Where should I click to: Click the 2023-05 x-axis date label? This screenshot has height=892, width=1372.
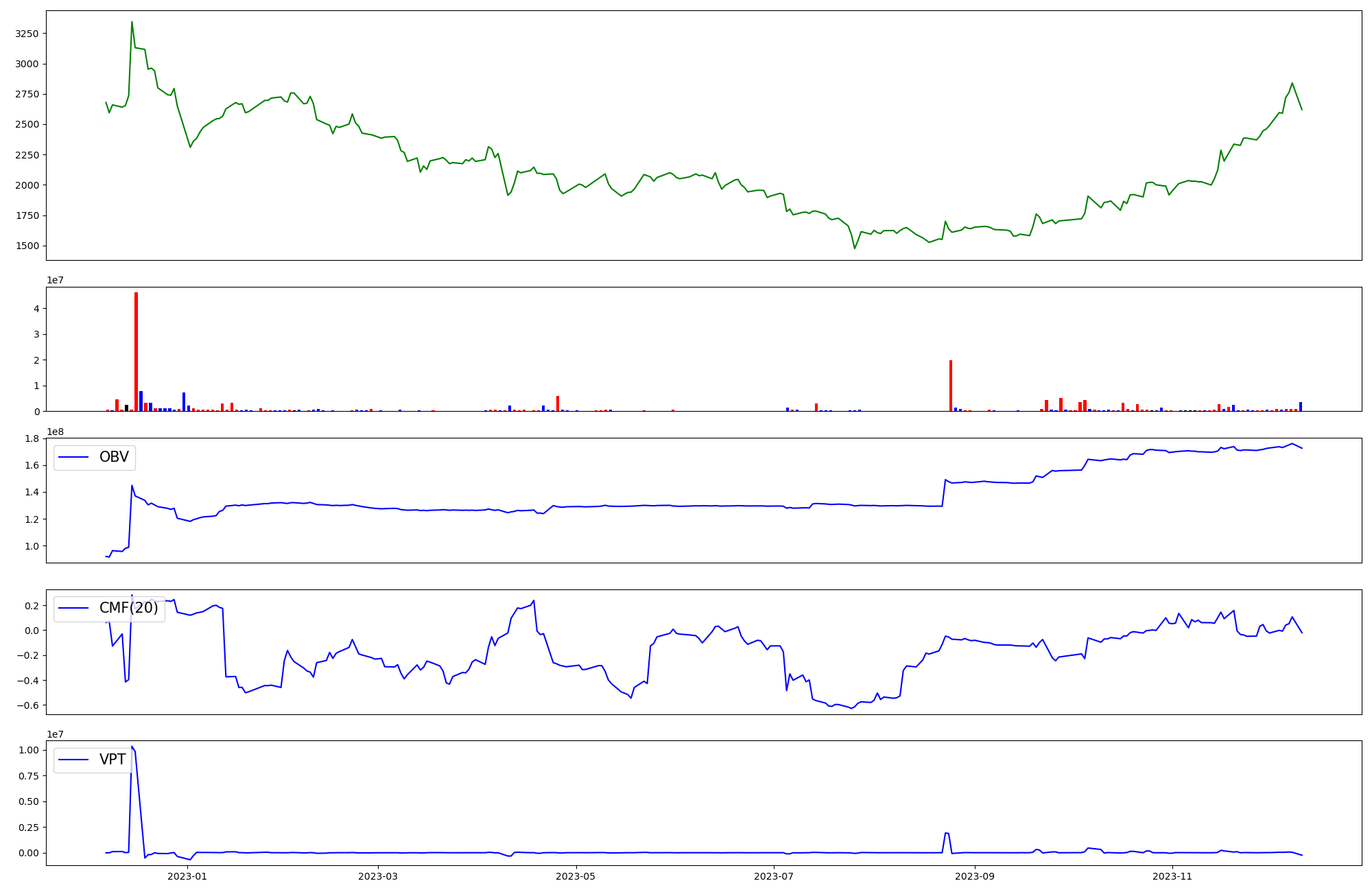click(x=576, y=876)
